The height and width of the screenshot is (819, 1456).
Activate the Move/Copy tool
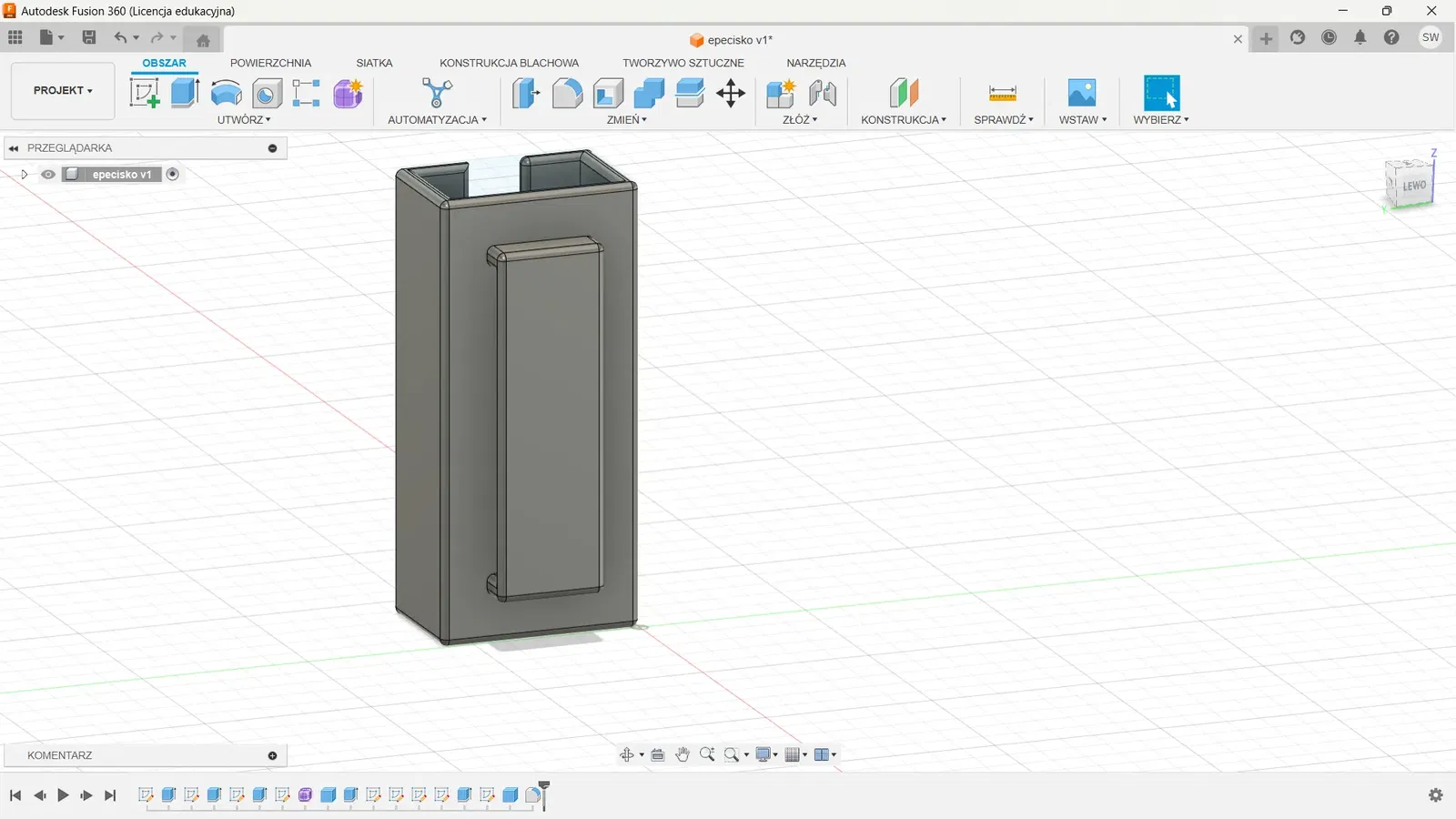[731, 93]
